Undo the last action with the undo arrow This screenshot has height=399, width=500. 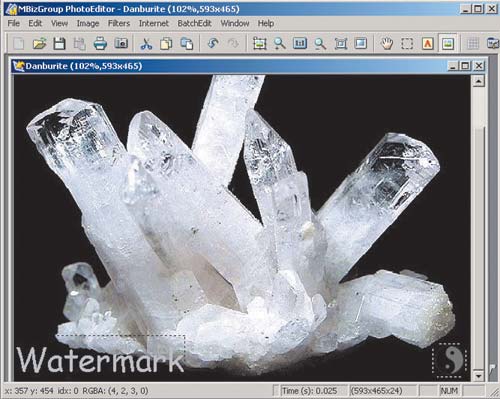[213, 43]
